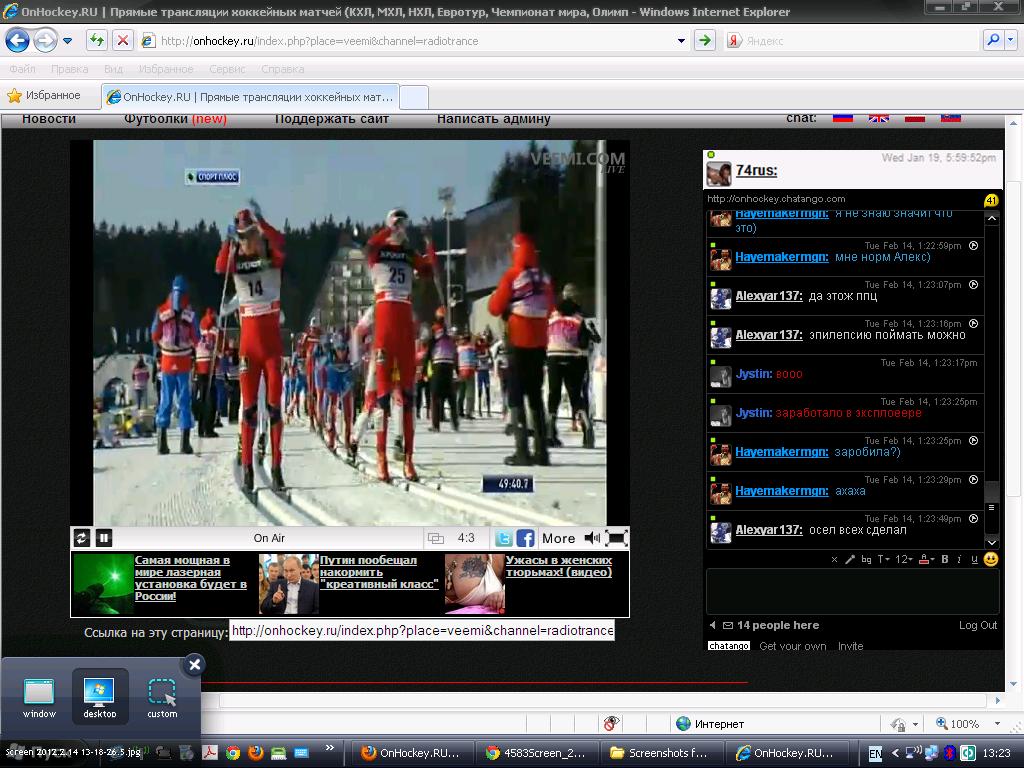1024x768 pixels.
Task: Start search with the magnifier button
Action: point(993,40)
